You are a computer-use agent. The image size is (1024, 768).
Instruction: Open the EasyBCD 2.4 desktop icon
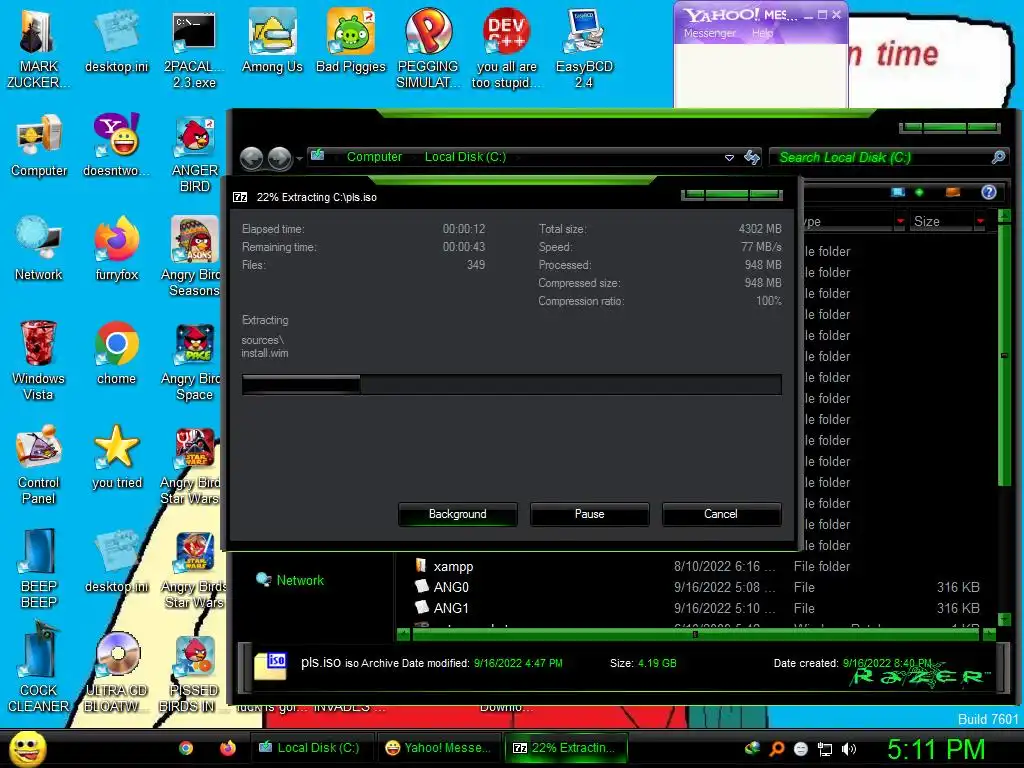point(584,49)
